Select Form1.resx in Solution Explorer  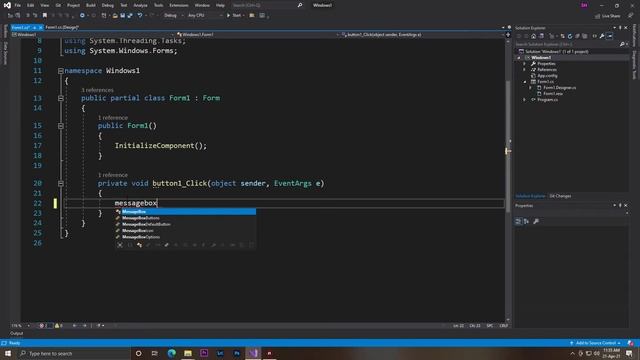click(553, 94)
